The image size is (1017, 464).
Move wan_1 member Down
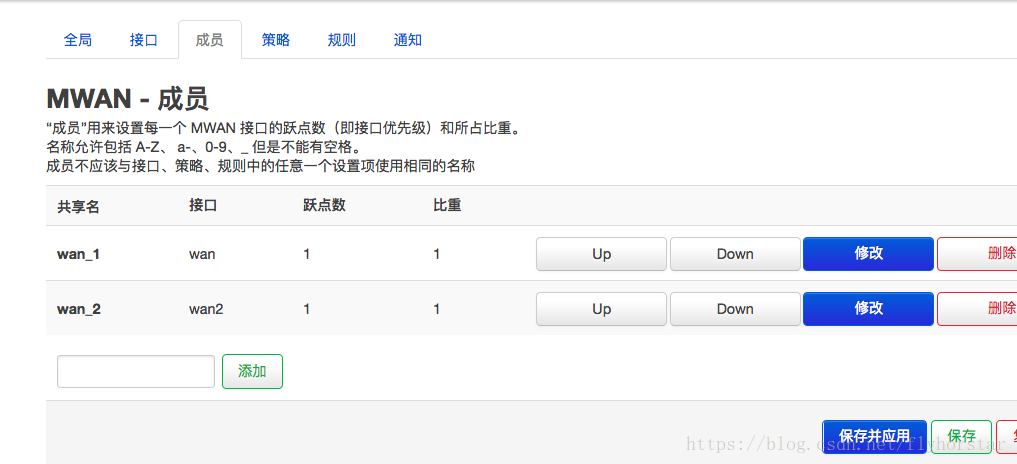coord(735,254)
